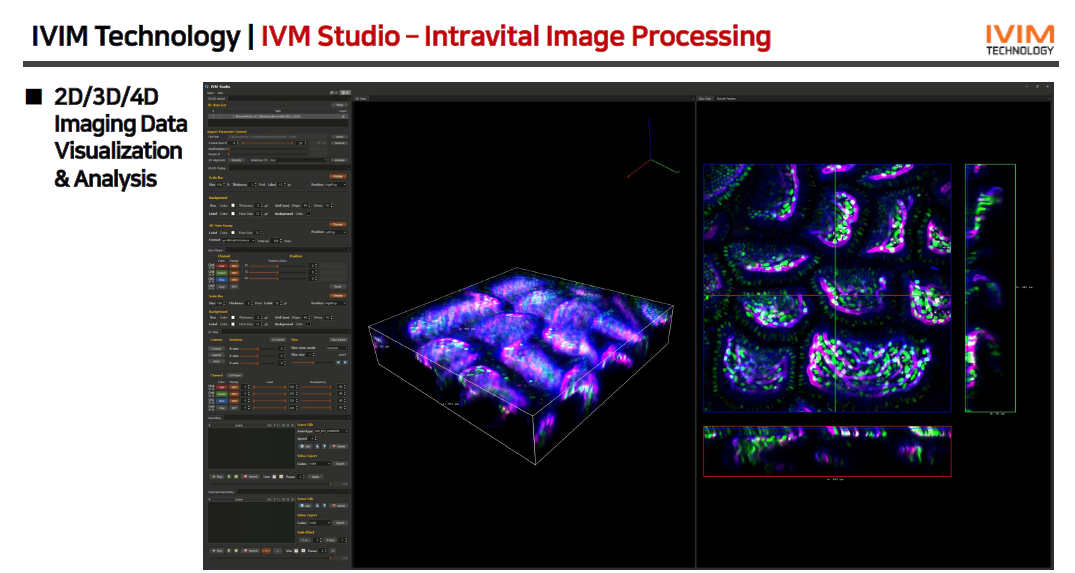Click the red Record button in Recording panel
The image size is (1075, 573).
click(249, 477)
